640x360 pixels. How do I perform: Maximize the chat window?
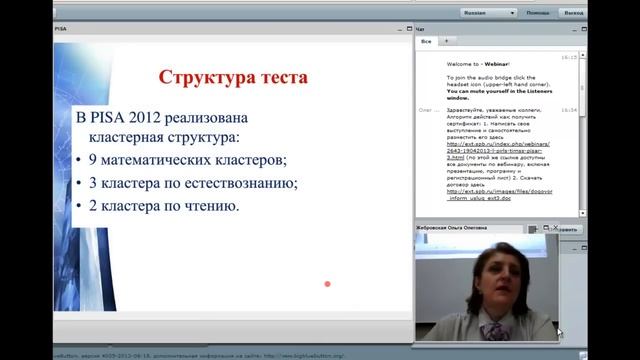[584, 29]
